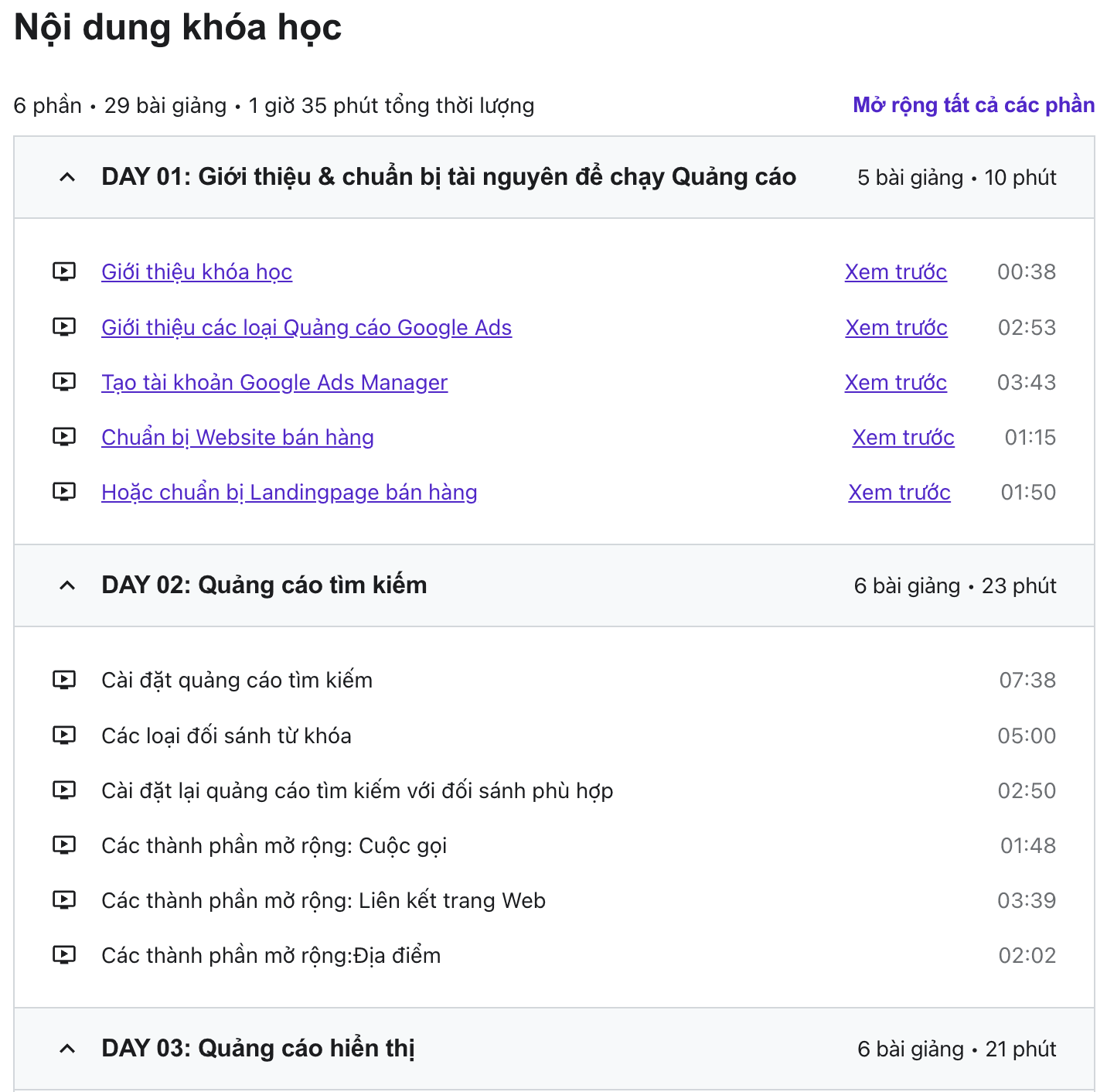Open Hoặc chuẩn bị Landingpage bán hàng link
Screen dimensions: 1107x1092
pos(289,493)
